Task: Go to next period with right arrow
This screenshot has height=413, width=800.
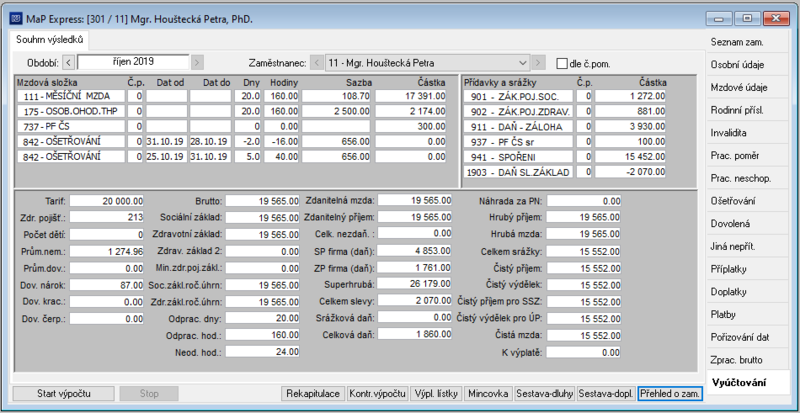Action: (x=197, y=63)
